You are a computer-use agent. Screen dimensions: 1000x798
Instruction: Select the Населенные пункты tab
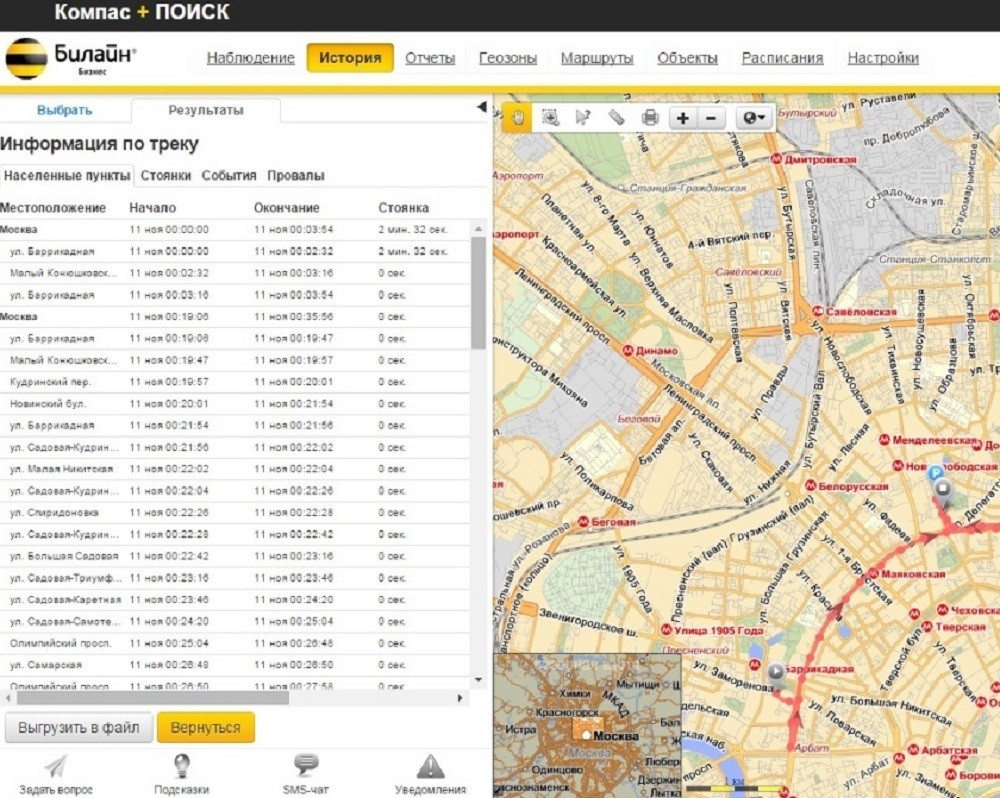tap(67, 175)
